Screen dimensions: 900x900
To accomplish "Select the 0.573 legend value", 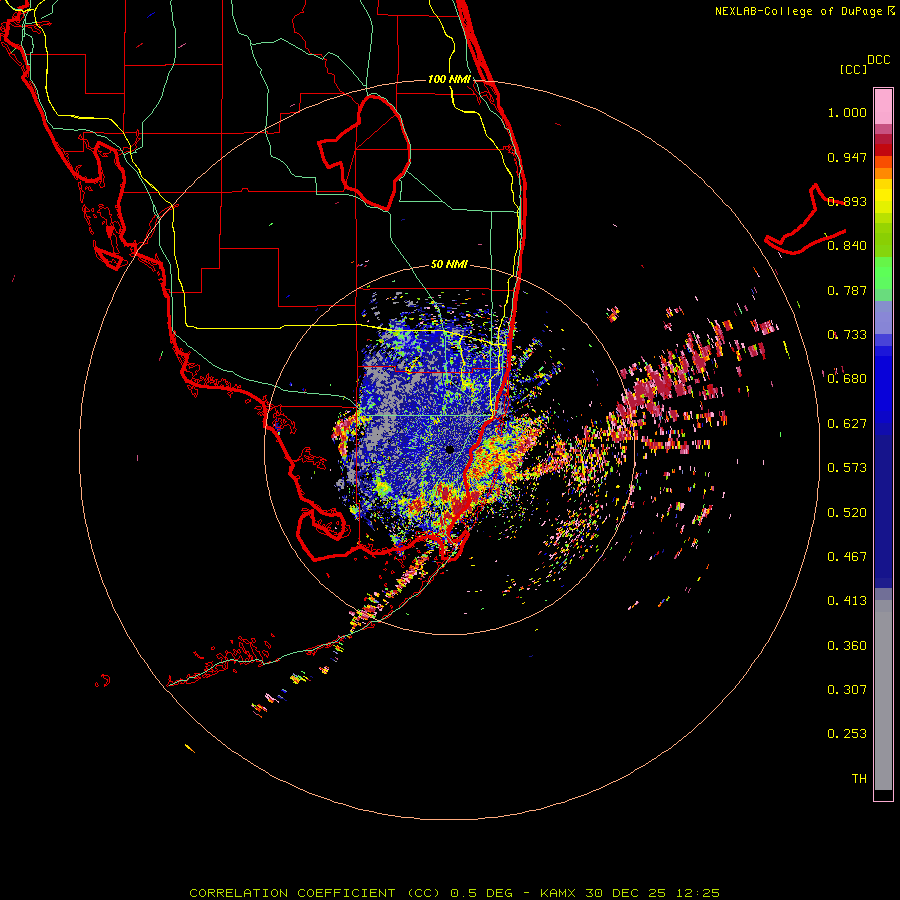I will pos(847,468).
